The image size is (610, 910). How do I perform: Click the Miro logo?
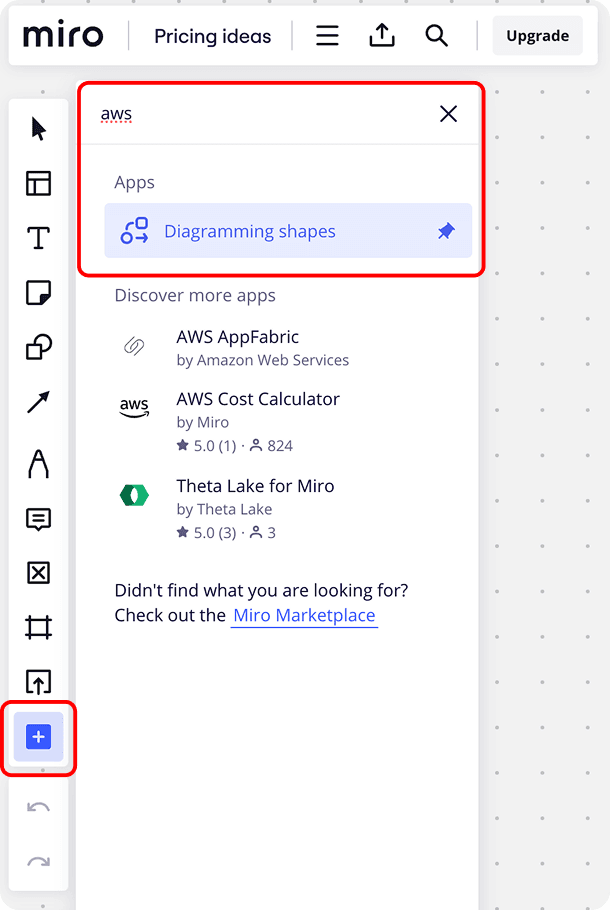63,35
